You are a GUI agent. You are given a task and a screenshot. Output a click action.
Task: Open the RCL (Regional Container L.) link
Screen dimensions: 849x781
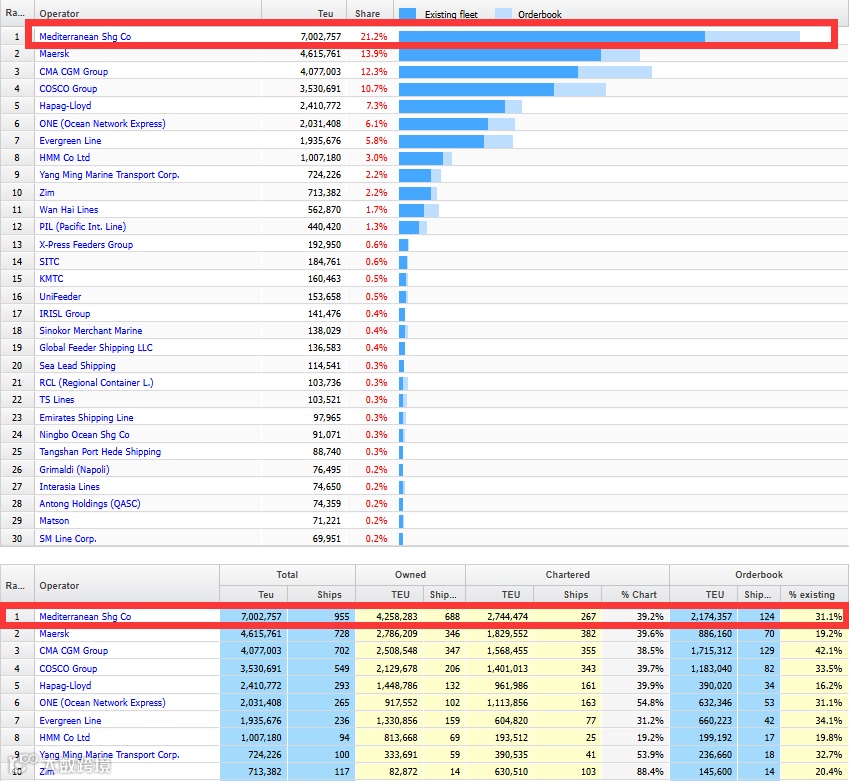coord(96,382)
